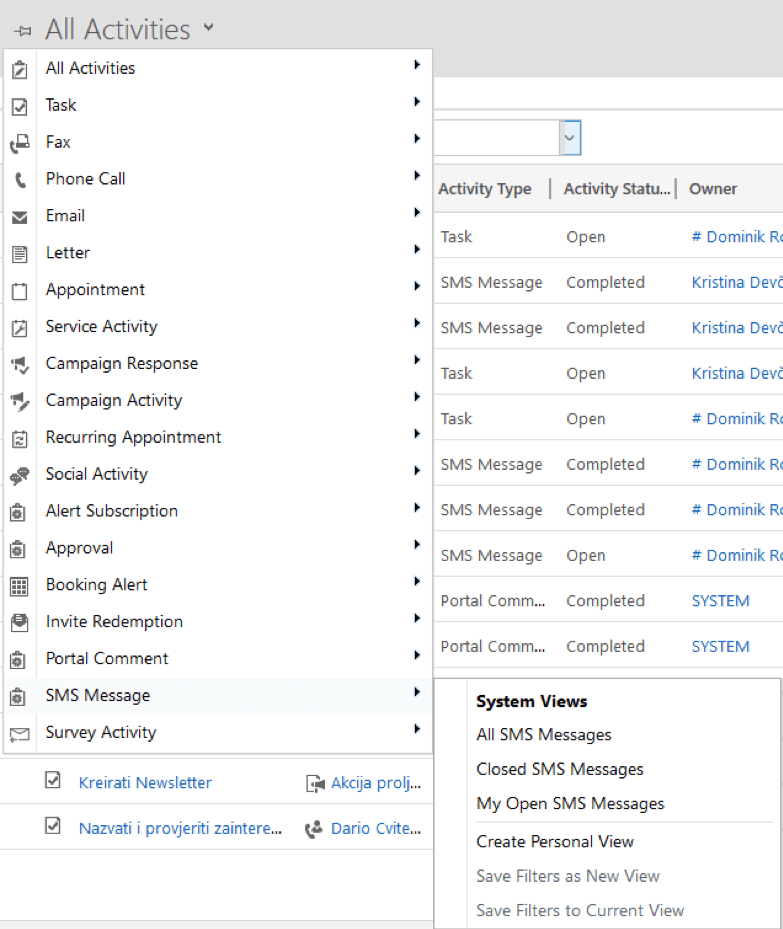This screenshot has height=929, width=783.
Task: Click the Social Activity chat icon
Action: [19, 476]
